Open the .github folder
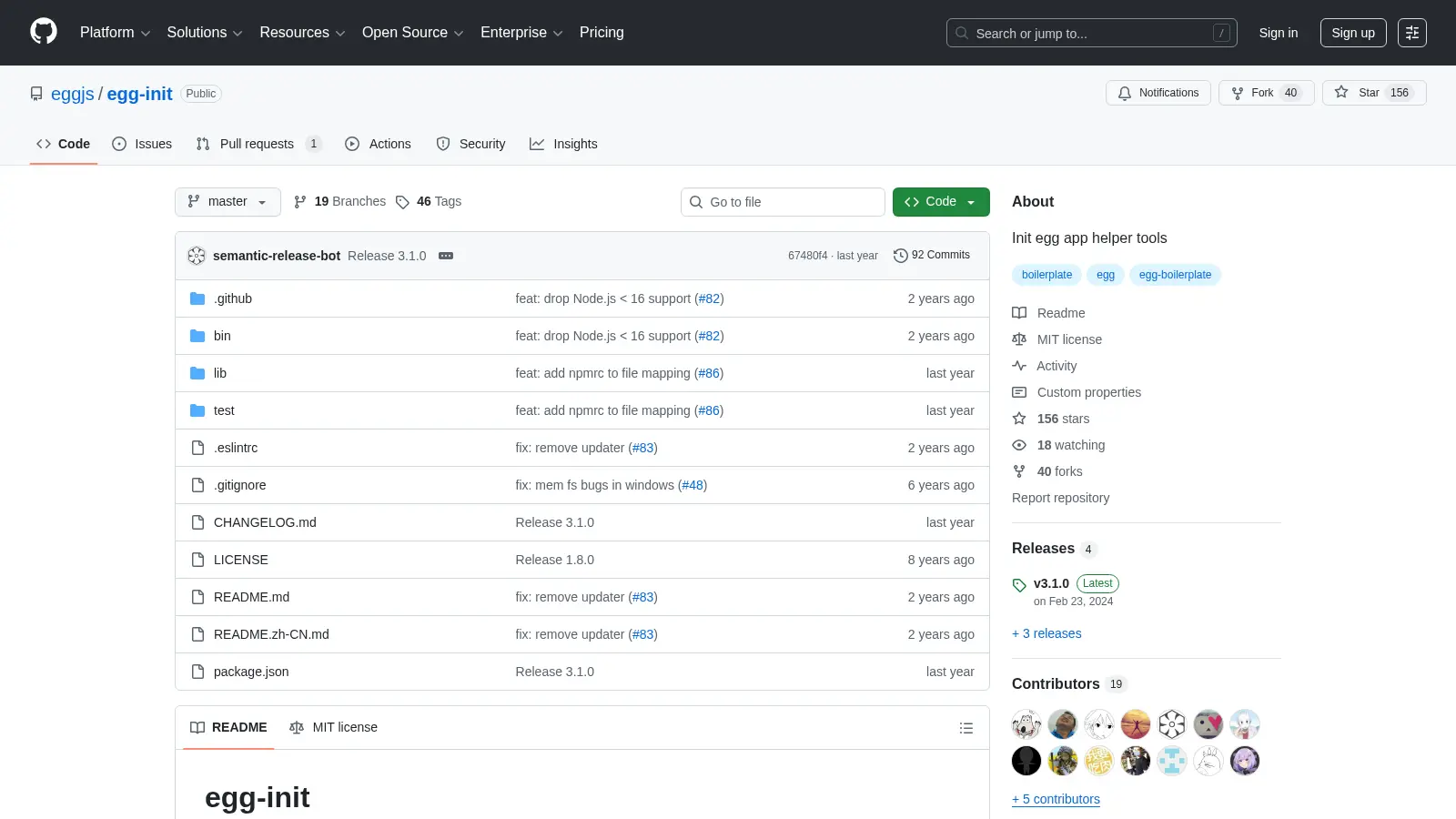The image size is (1456, 819). pyautogui.click(x=233, y=298)
